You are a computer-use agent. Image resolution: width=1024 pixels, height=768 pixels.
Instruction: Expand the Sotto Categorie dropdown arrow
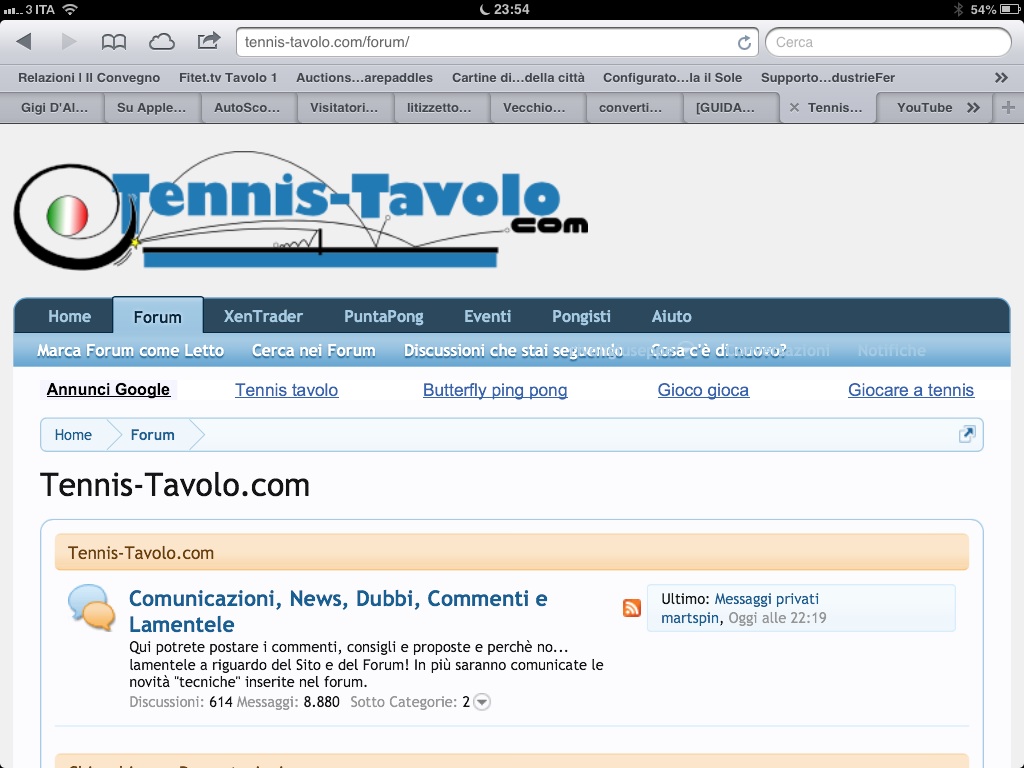click(x=482, y=702)
